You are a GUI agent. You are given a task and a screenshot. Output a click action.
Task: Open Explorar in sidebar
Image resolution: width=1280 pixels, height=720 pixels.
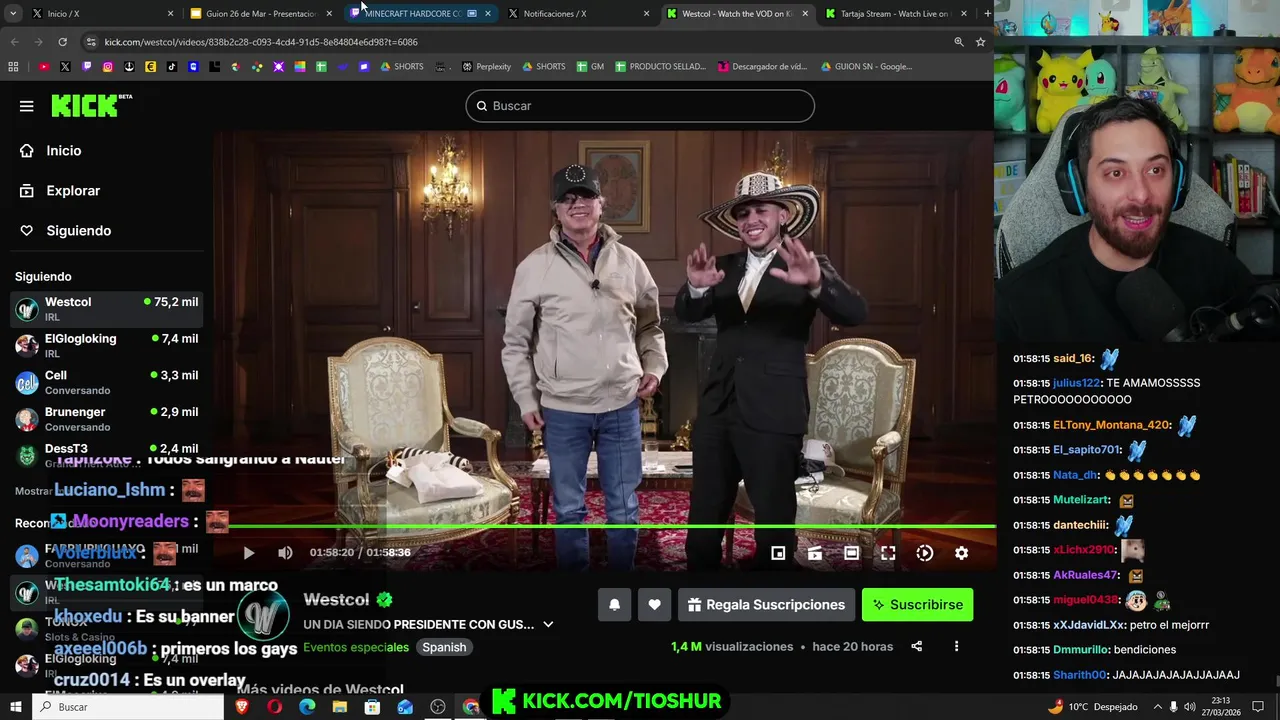tap(60, 190)
